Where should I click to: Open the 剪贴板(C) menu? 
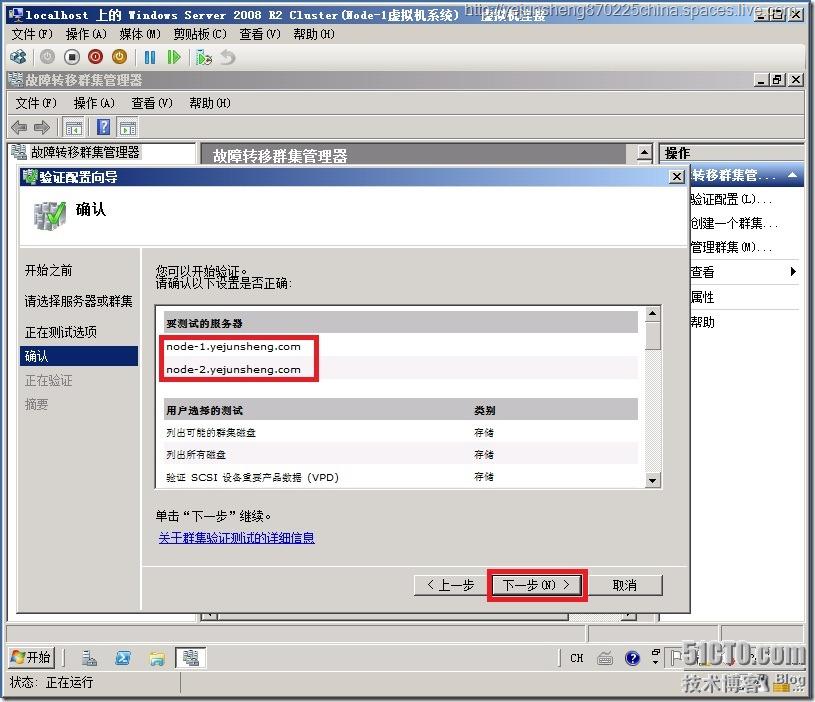coord(200,34)
